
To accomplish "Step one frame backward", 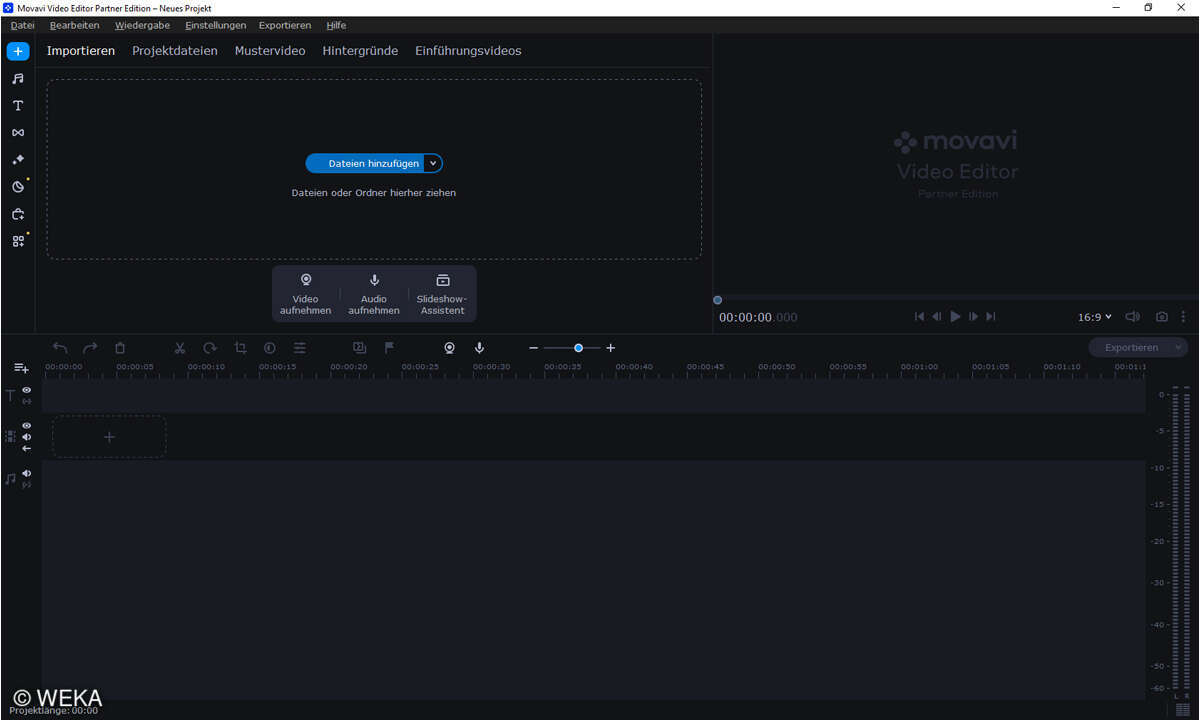I will pos(937,317).
